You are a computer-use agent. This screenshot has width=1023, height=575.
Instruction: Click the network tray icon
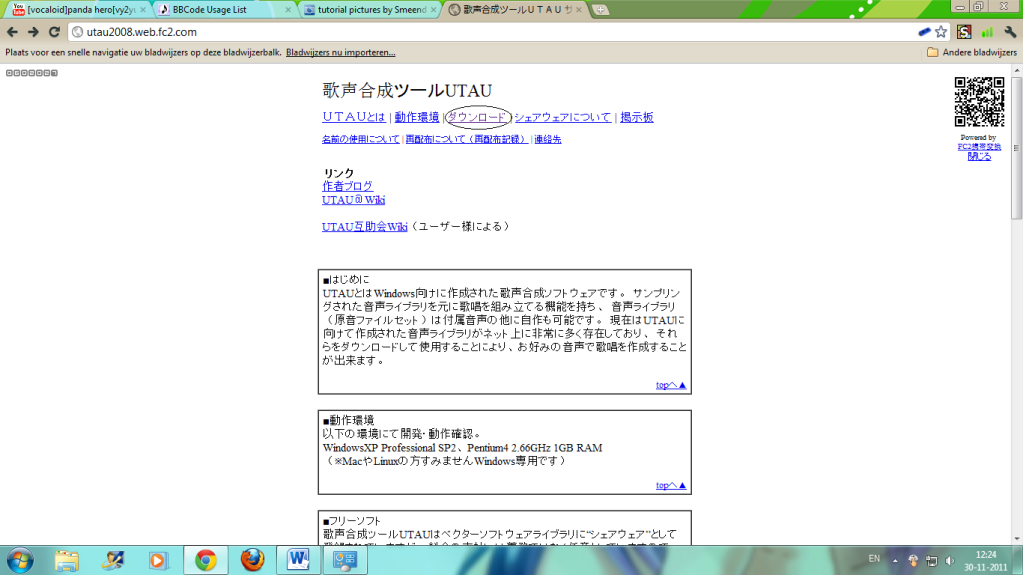(x=932, y=561)
